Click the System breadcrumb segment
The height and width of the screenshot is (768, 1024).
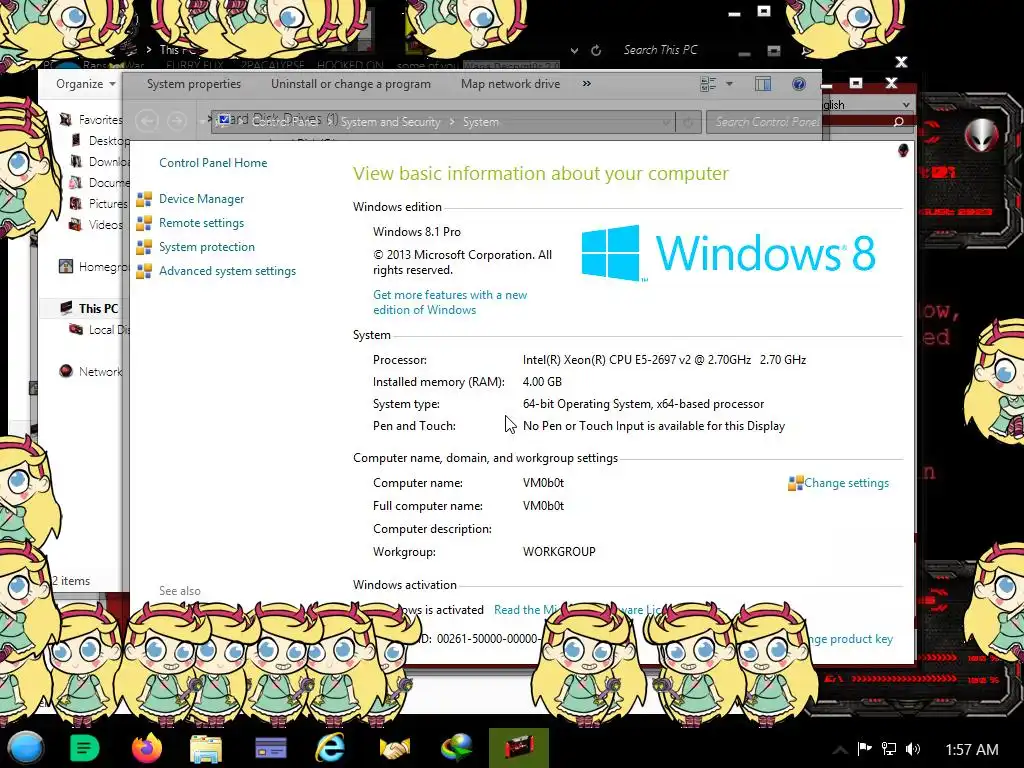(481, 121)
